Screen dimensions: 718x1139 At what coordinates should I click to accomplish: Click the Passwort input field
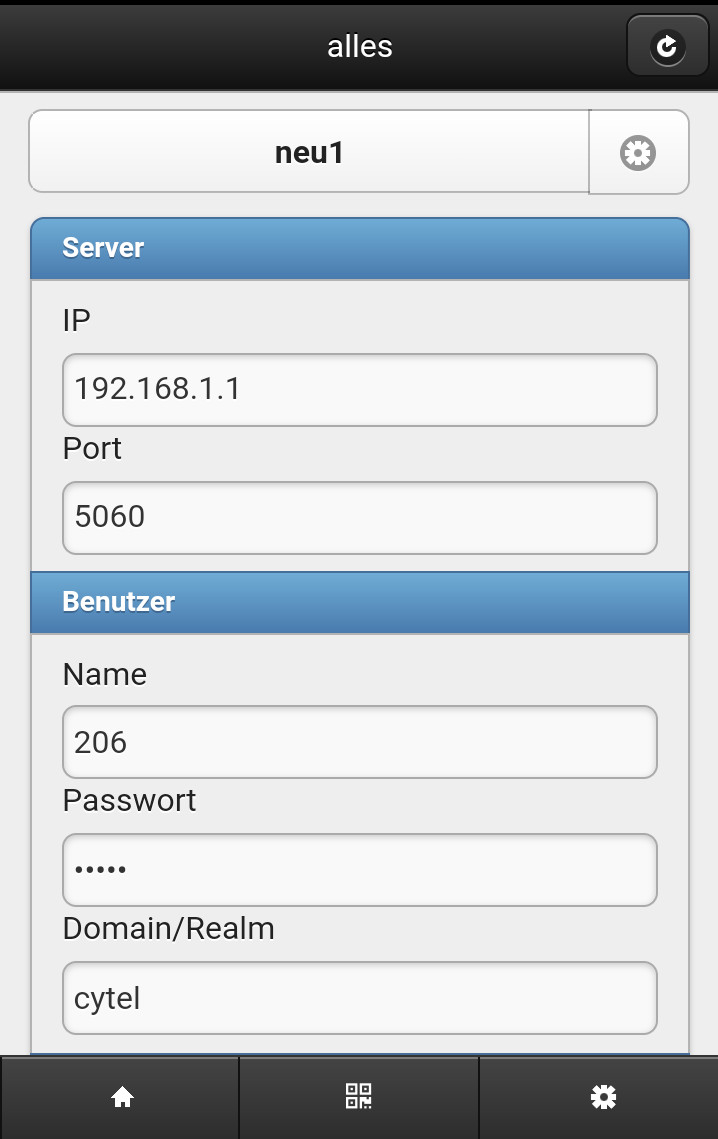(x=360, y=870)
